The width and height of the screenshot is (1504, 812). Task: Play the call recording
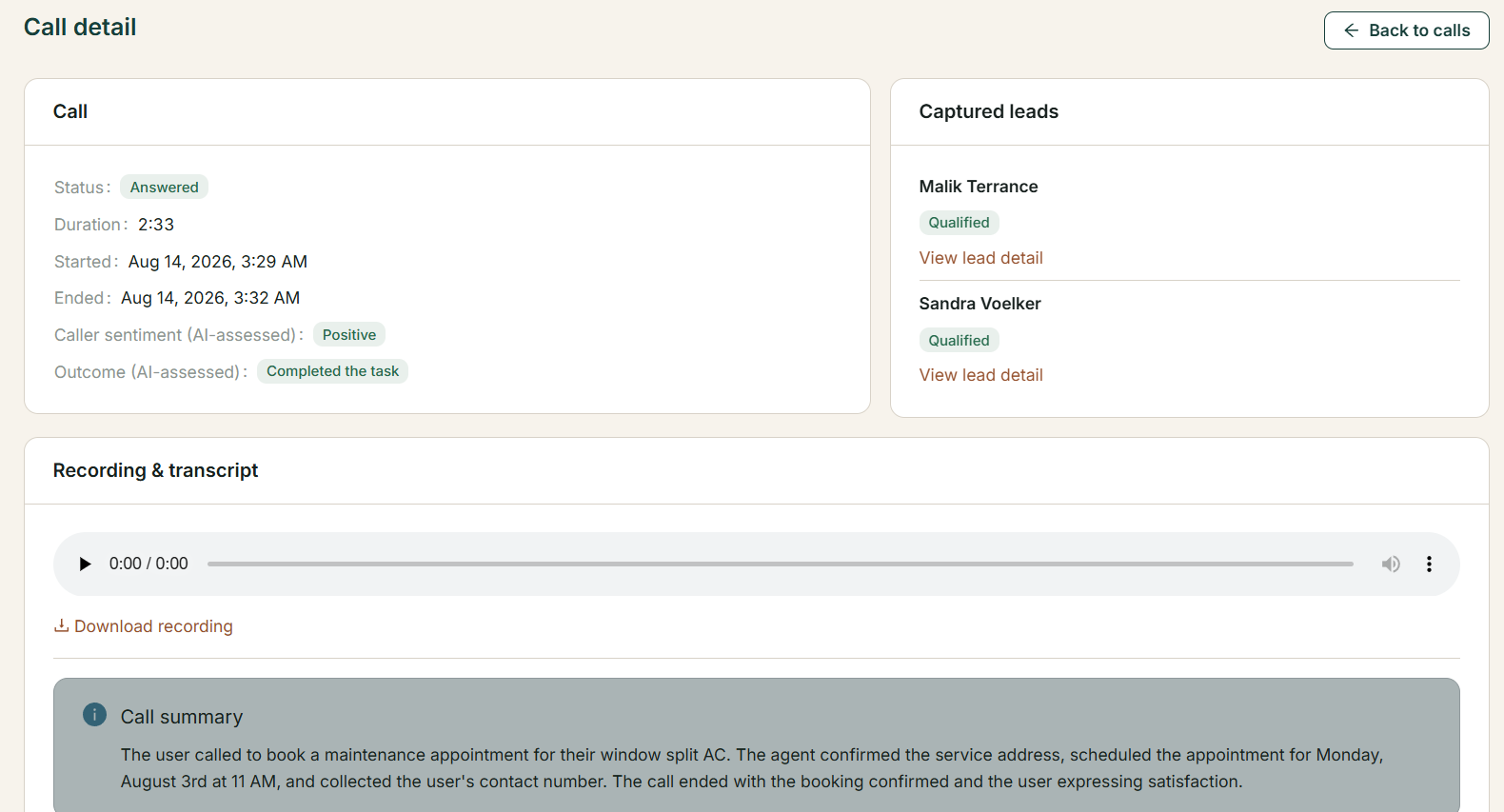(x=85, y=564)
